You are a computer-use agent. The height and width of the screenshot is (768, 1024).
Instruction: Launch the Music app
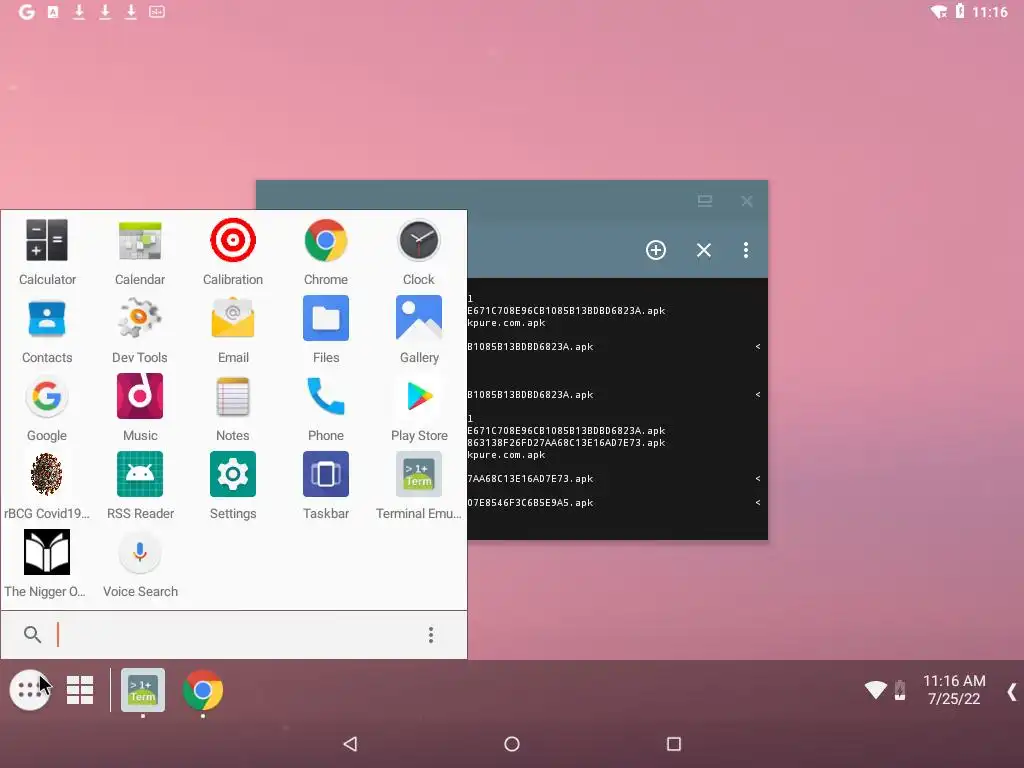coord(140,408)
